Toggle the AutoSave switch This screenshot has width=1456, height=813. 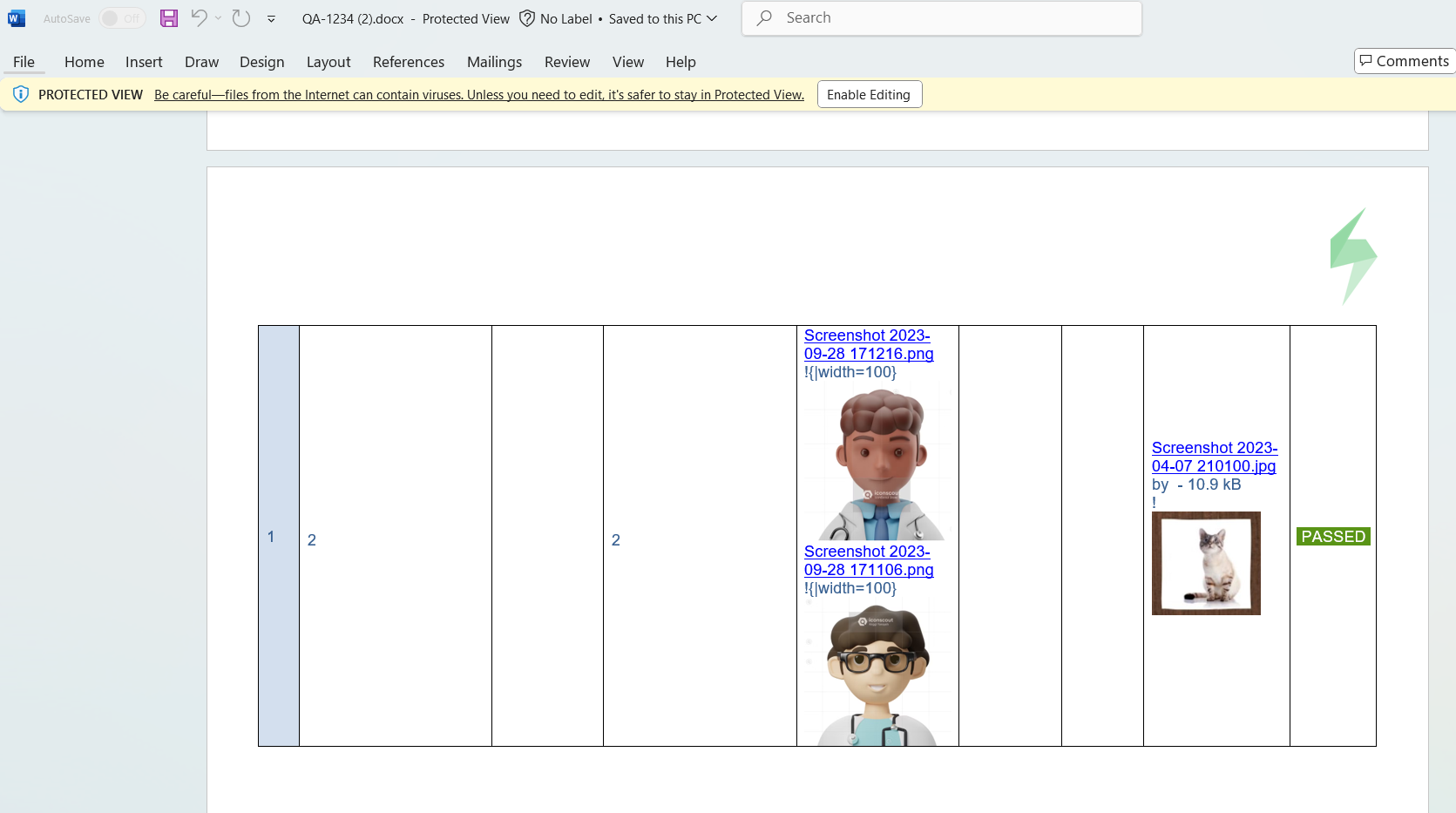(x=122, y=18)
